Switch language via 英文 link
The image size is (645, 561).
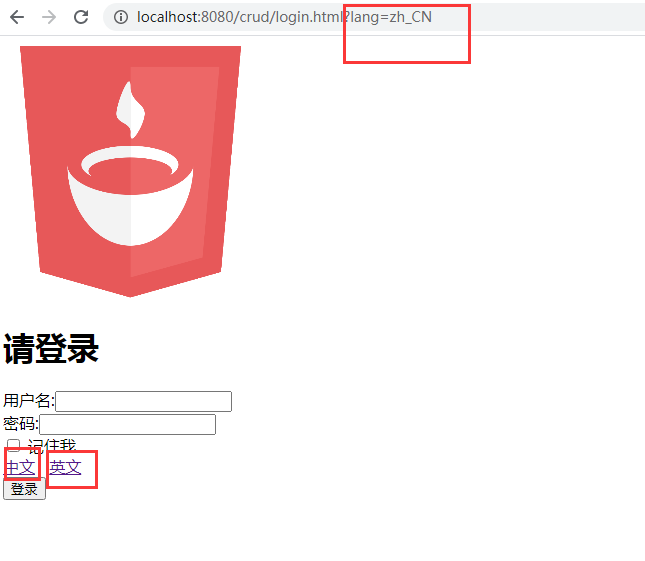65,468
